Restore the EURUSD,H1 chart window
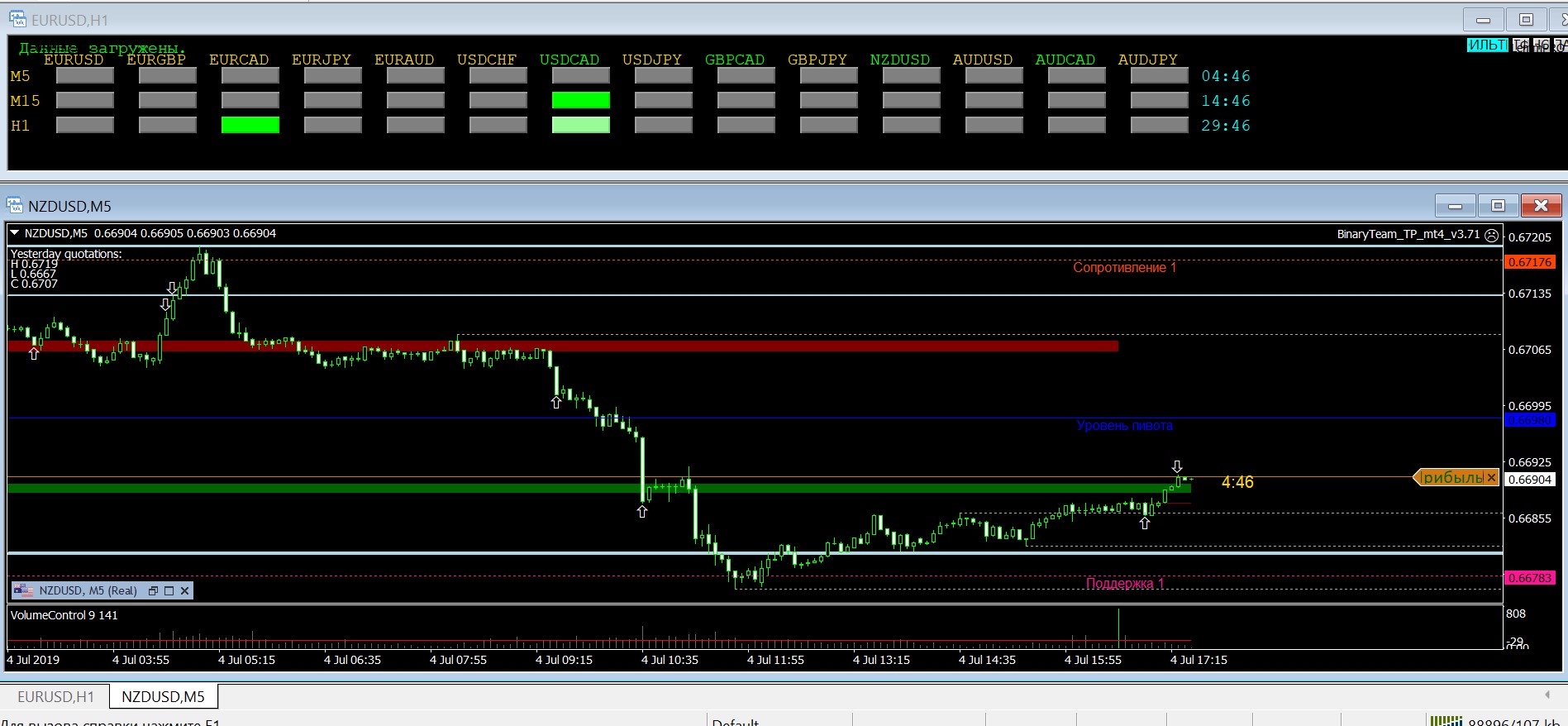The height and width of the screenshot is (726, 1568). (x=1526, y=20)
